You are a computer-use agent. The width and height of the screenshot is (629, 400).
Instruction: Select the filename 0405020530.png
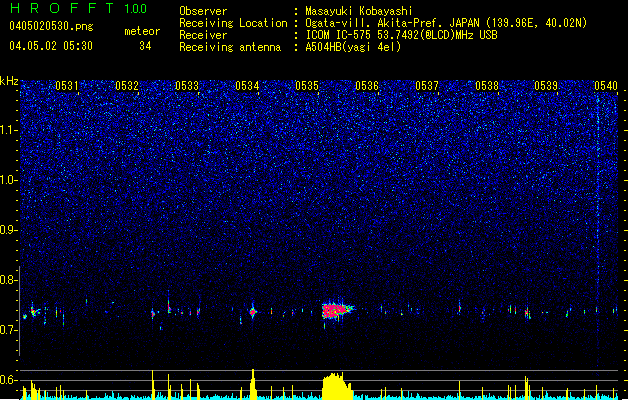(51, 26)
